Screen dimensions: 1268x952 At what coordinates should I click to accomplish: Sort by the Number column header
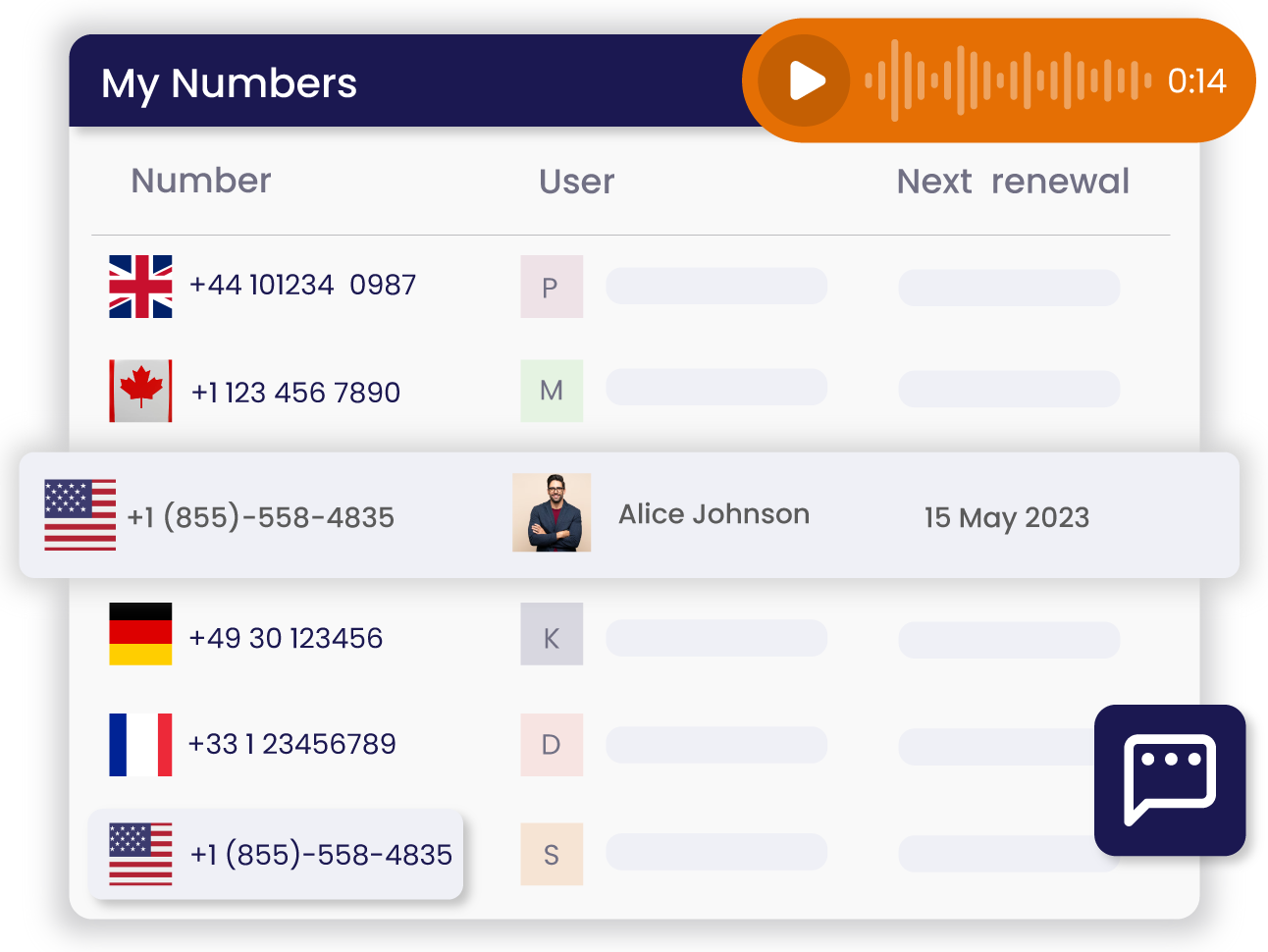click(x=200, y=181)
